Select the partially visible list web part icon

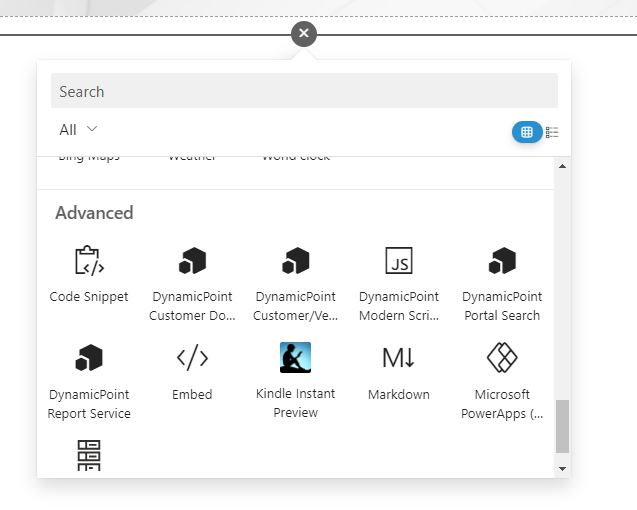(x=89, y=455)
